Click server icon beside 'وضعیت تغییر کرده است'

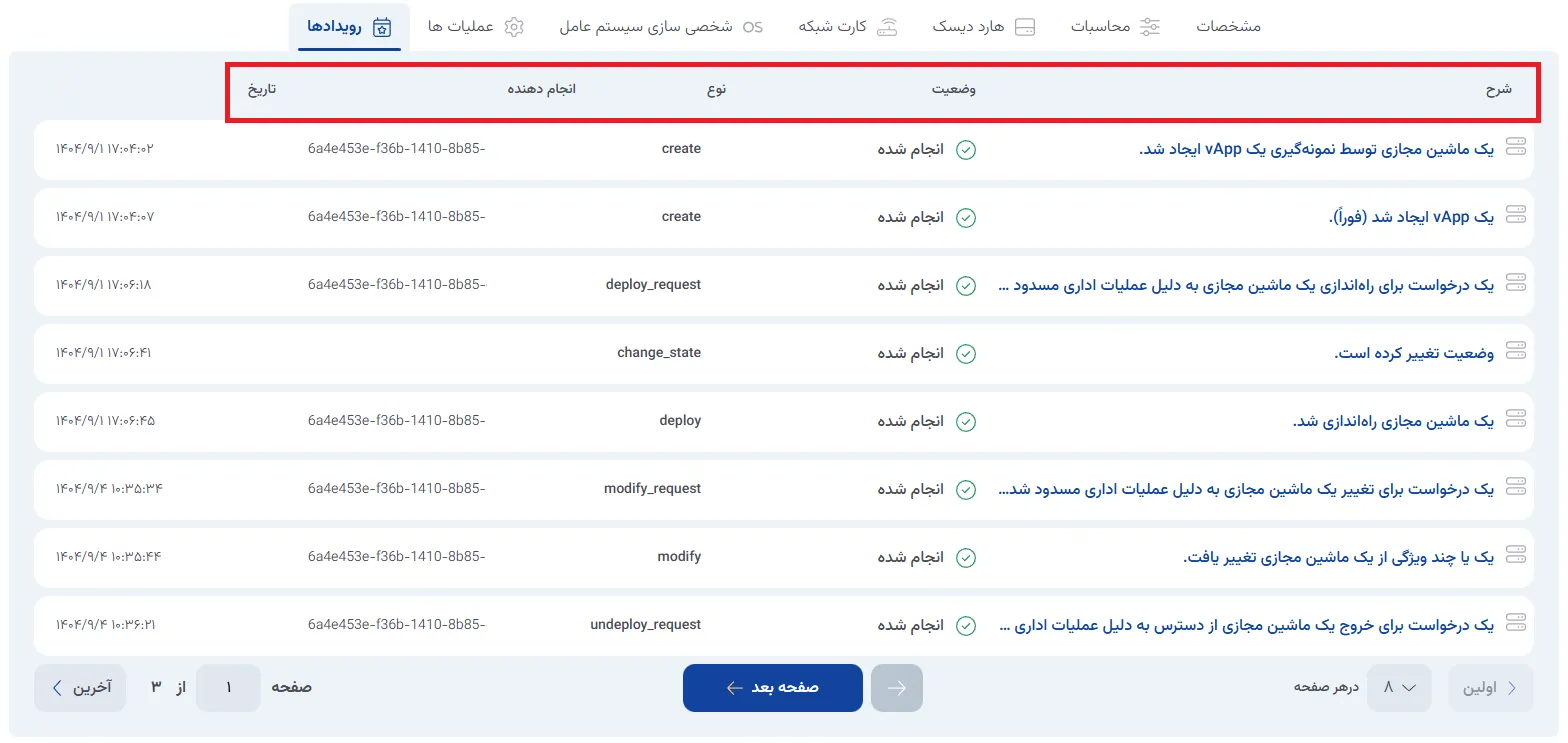coord(1516,350)
